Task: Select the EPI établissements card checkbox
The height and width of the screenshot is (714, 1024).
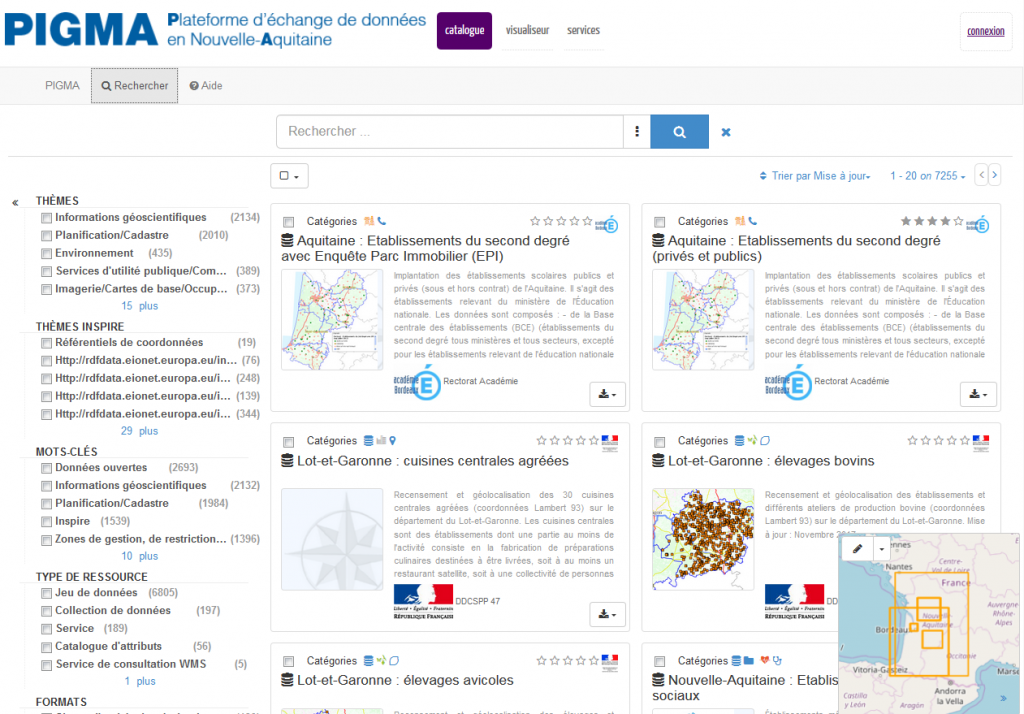Action: 289,222
